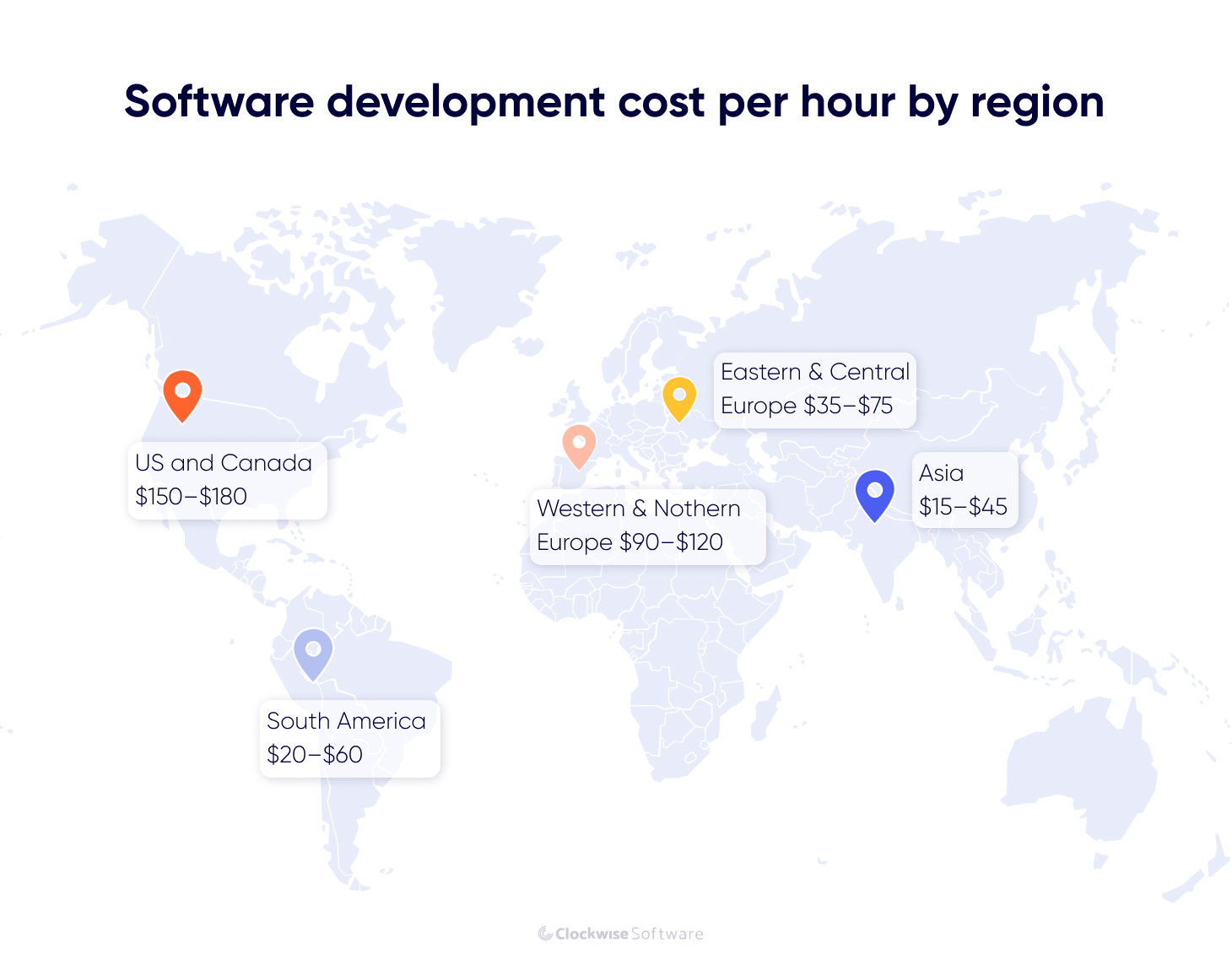Open the Software development cost title menu
1232x975 pixels.
click(x=613, y=101)
